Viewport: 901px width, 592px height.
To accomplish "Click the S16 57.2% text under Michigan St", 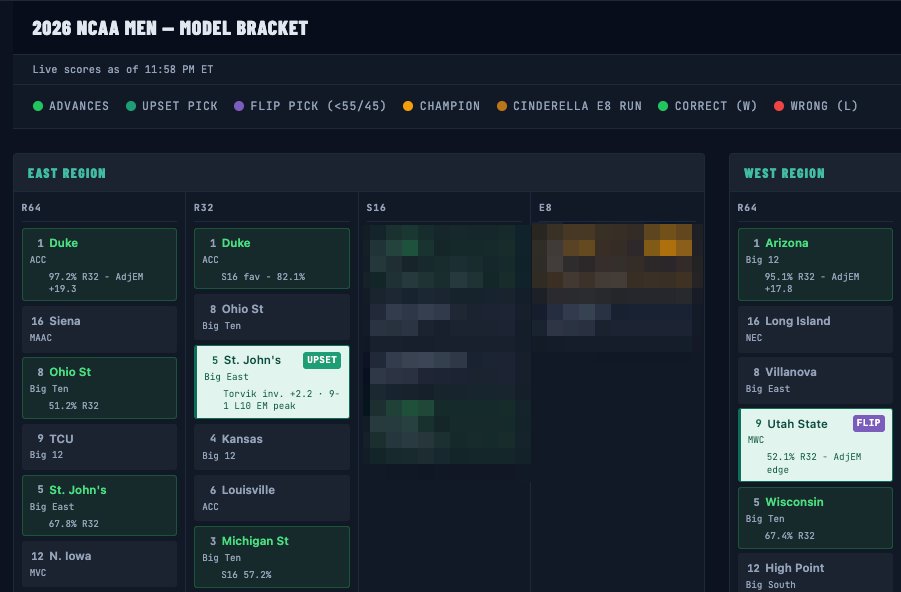I will pos(246,574).
